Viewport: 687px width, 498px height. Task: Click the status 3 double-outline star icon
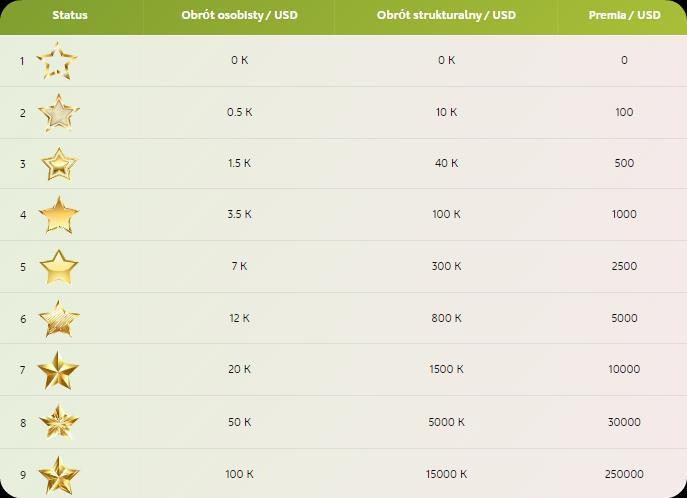click(x=59, y=164)
